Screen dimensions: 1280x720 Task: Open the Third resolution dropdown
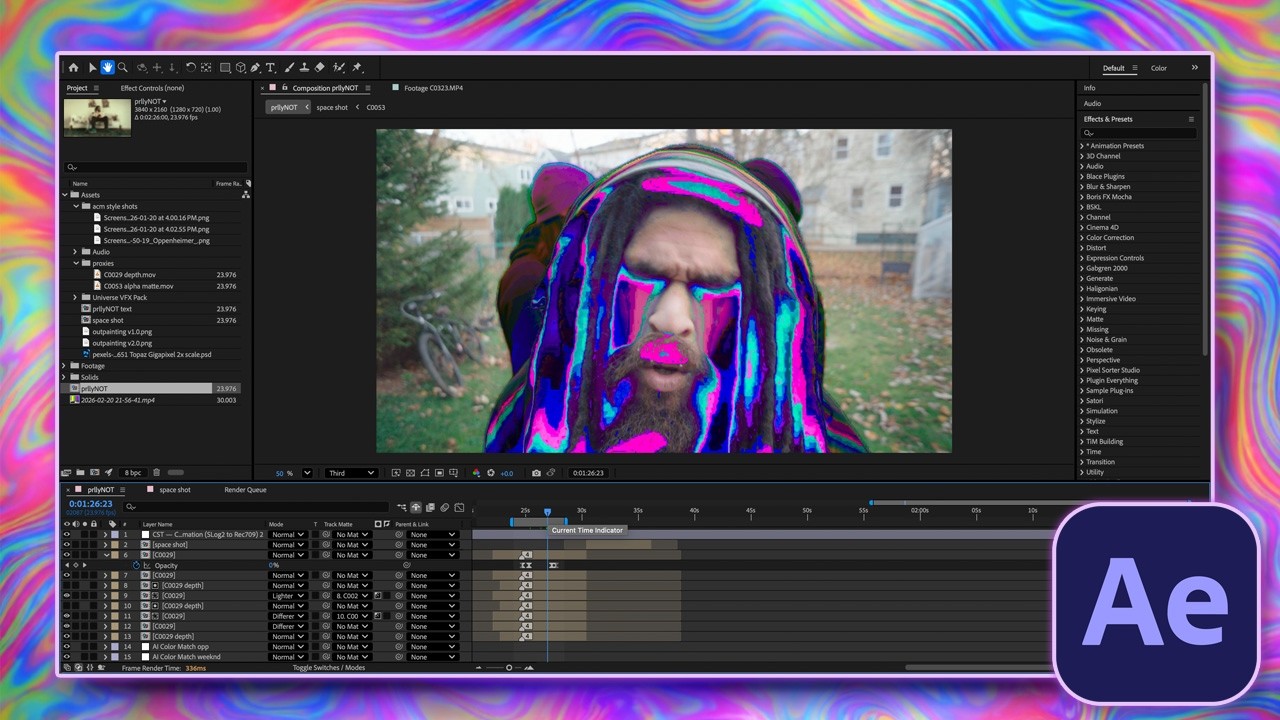point(351,473)
